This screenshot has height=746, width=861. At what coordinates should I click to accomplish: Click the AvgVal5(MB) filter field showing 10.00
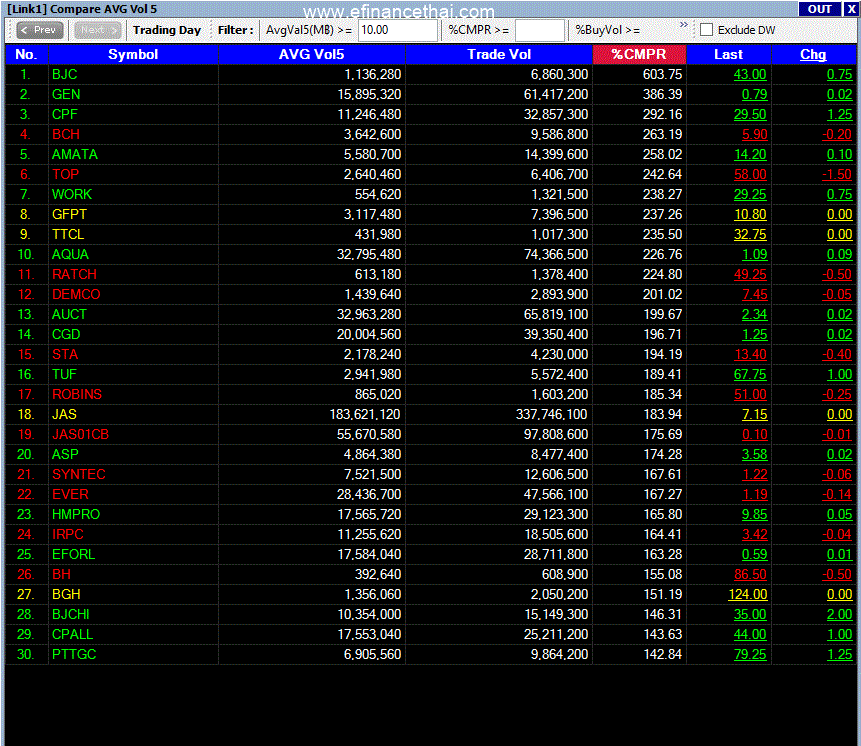[x=398, y=30]
